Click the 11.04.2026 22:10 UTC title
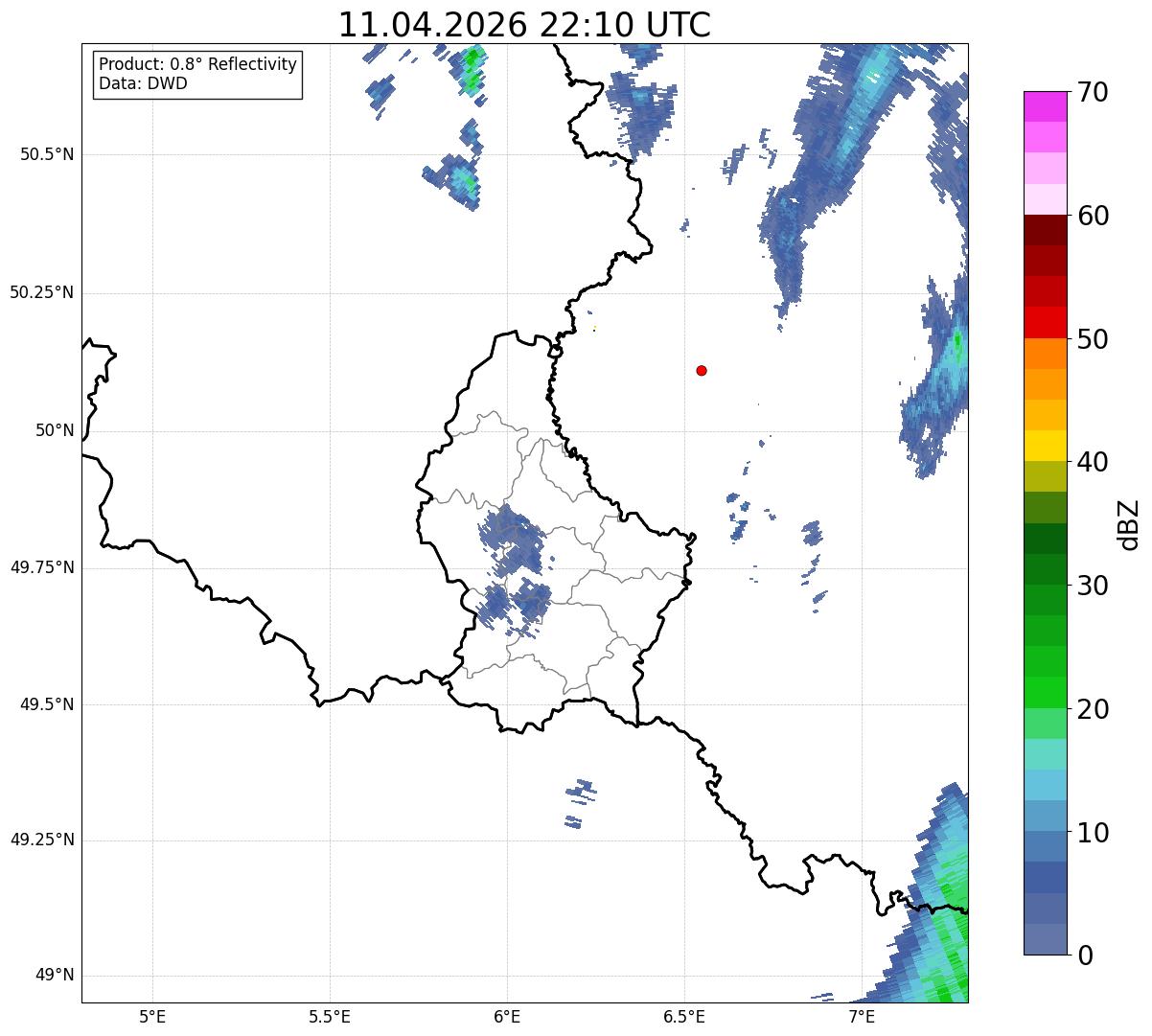The height and width of the screenshot is (1036, 1152). pos(524,24)
